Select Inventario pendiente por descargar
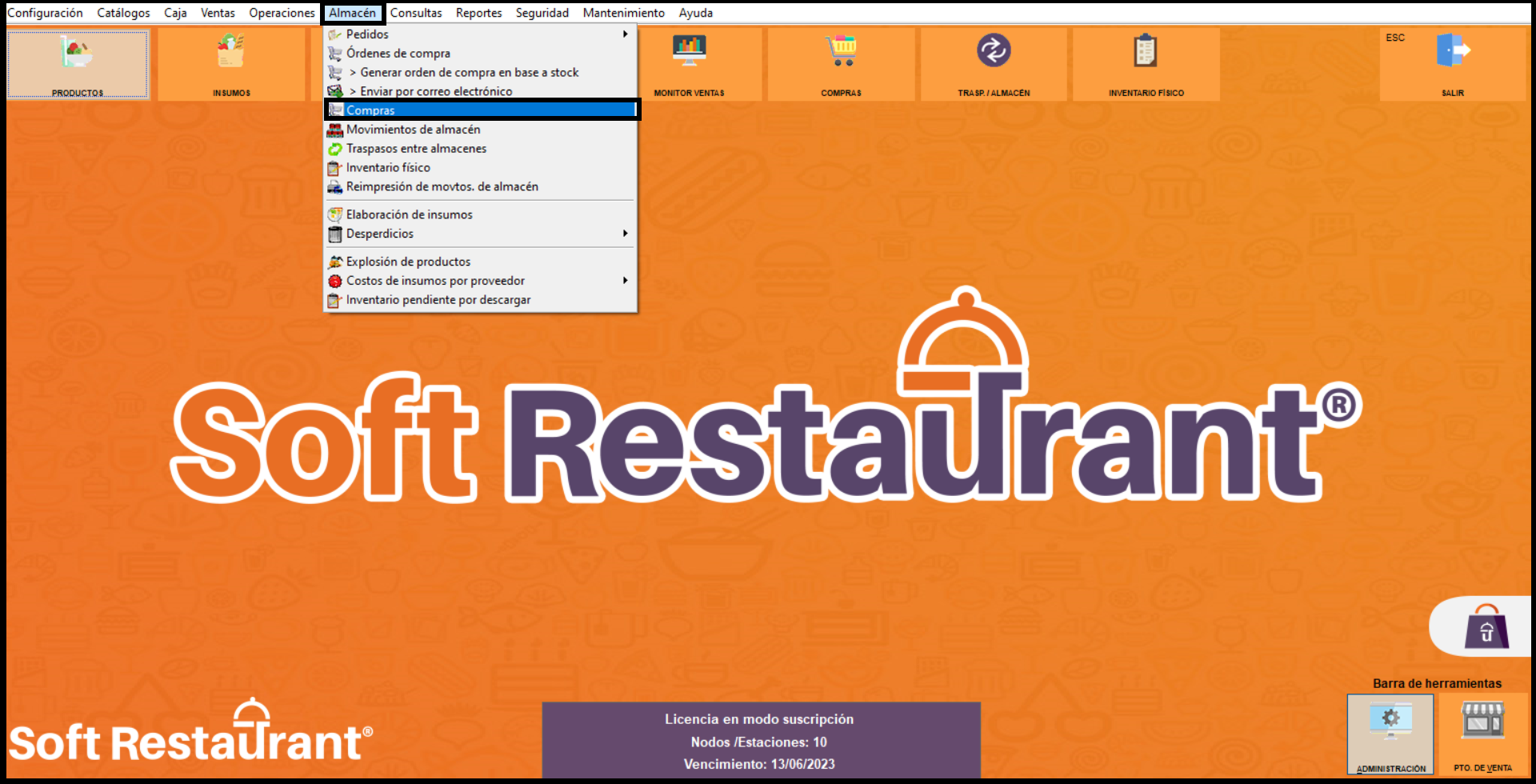 point(481,300)
